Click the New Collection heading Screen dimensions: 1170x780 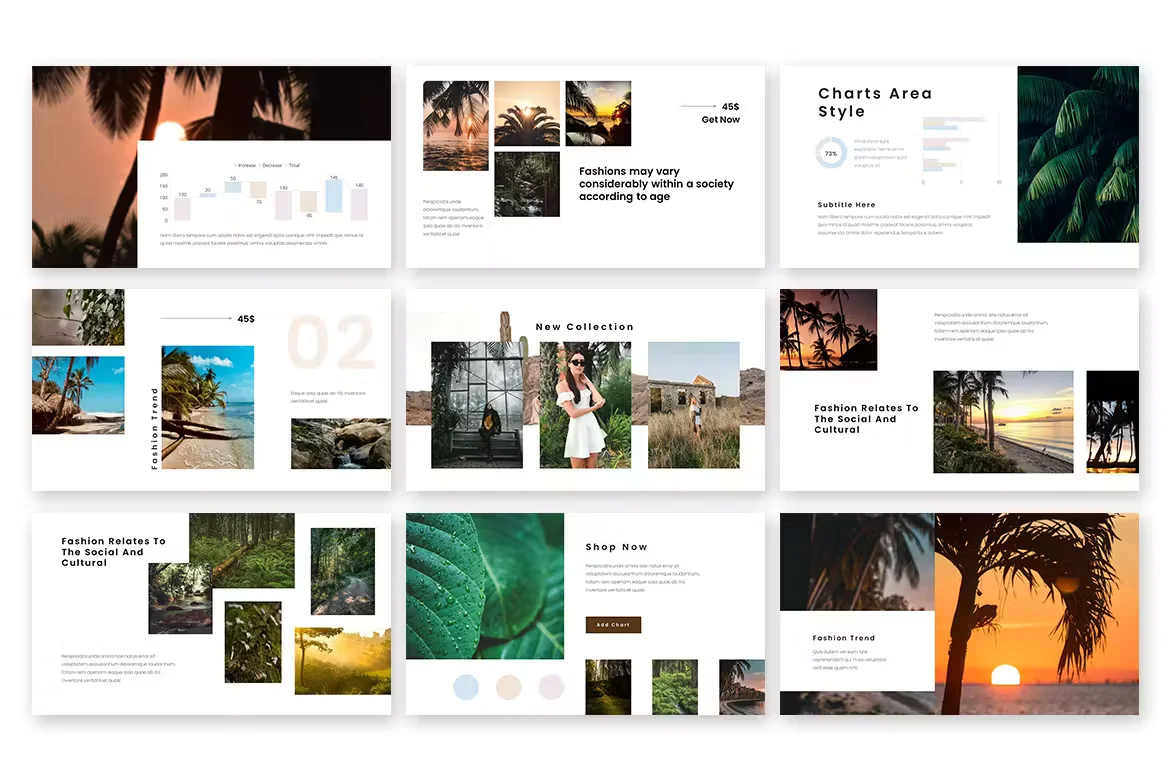click(585, 327)
